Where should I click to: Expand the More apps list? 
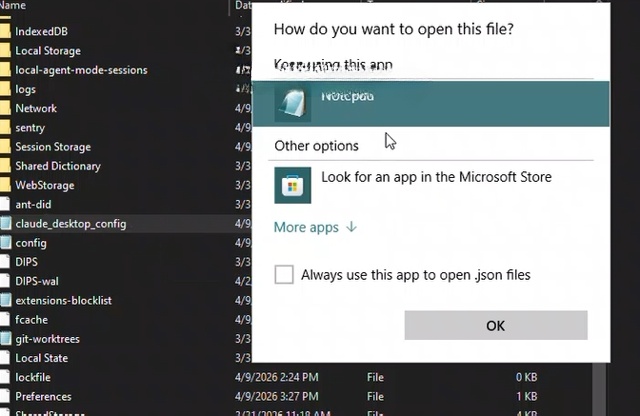pos(315,227)
